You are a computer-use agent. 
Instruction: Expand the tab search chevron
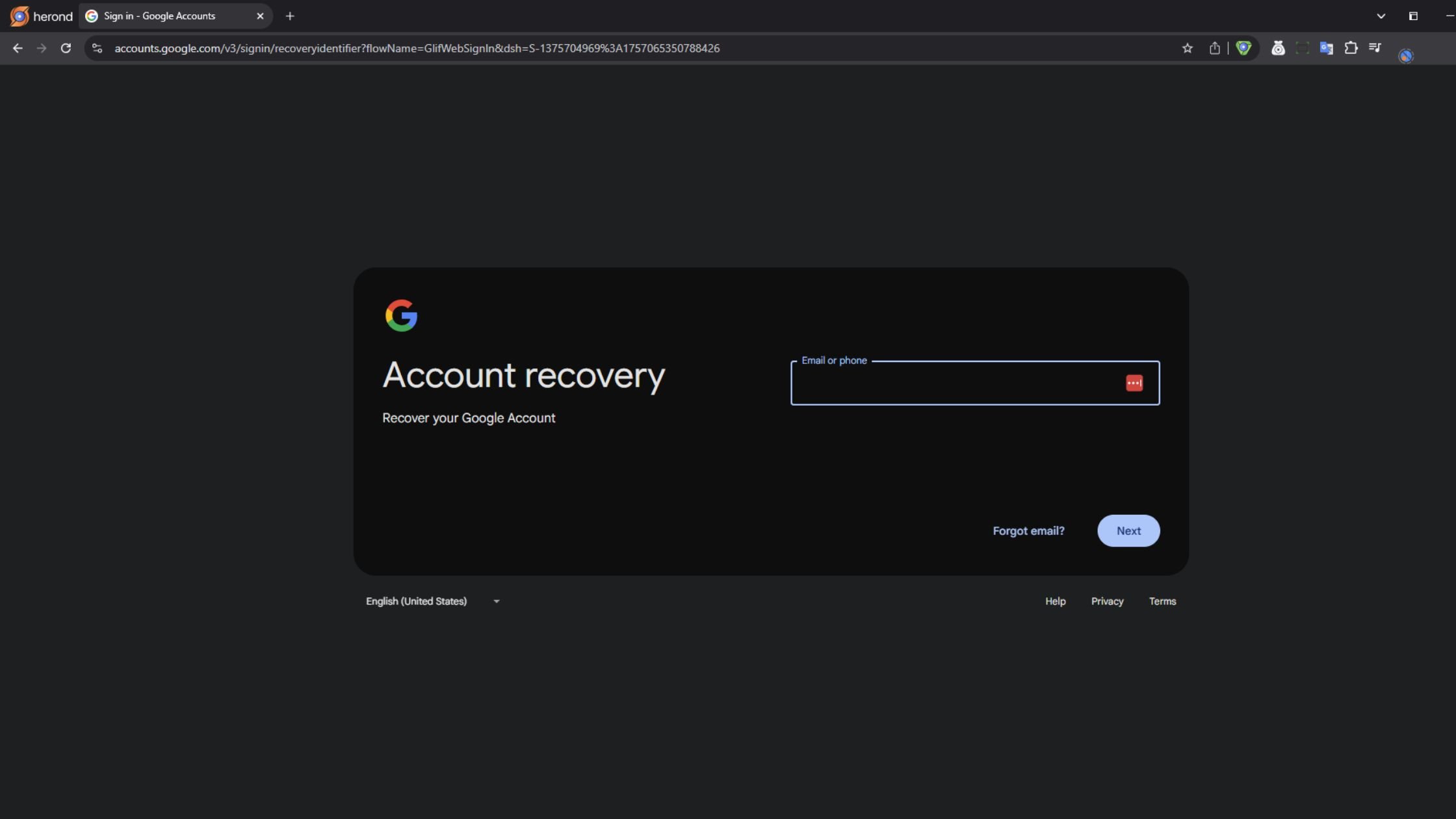[x=1381, y=16]
